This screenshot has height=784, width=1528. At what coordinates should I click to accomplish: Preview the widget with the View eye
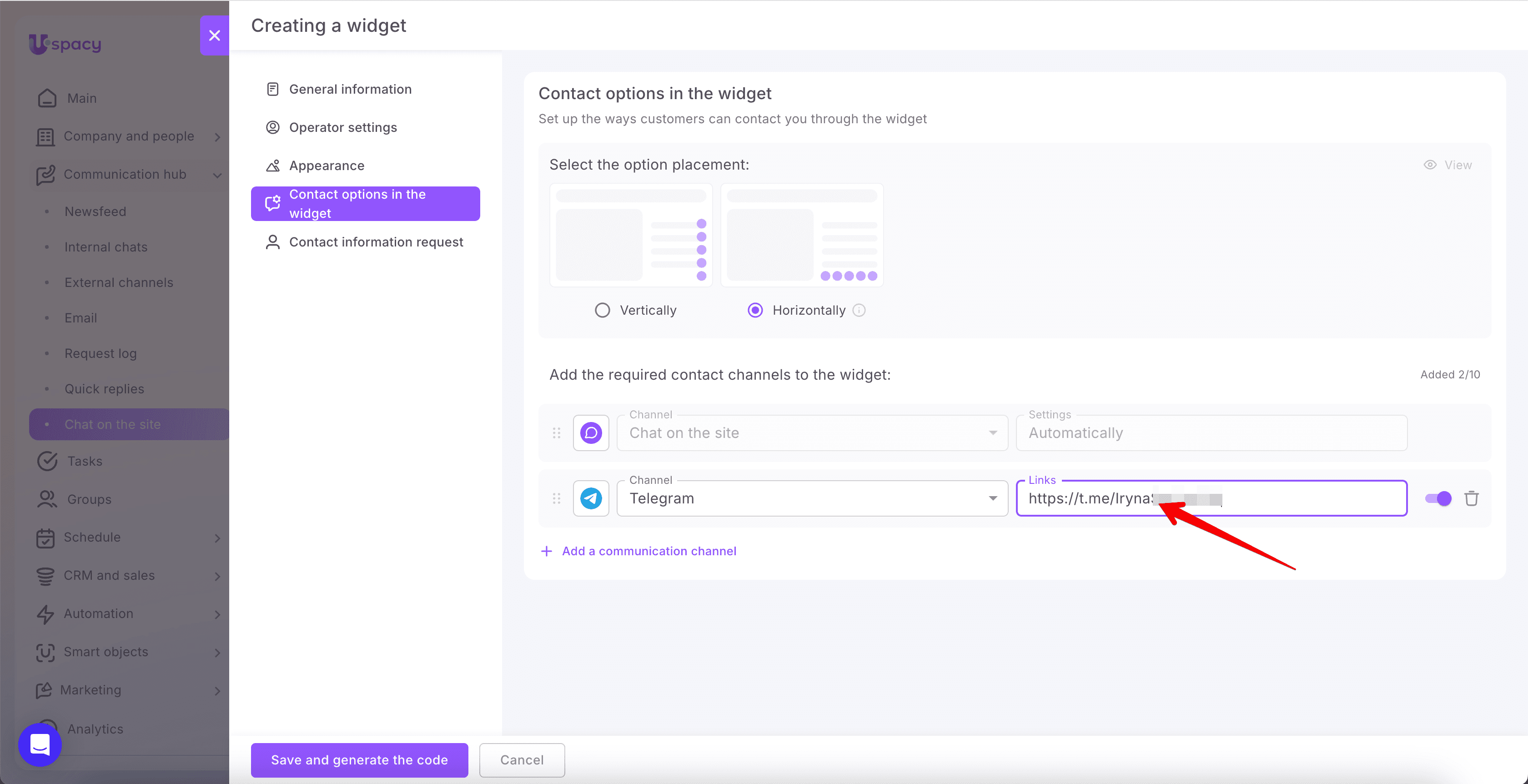[x=1448, y=165]
